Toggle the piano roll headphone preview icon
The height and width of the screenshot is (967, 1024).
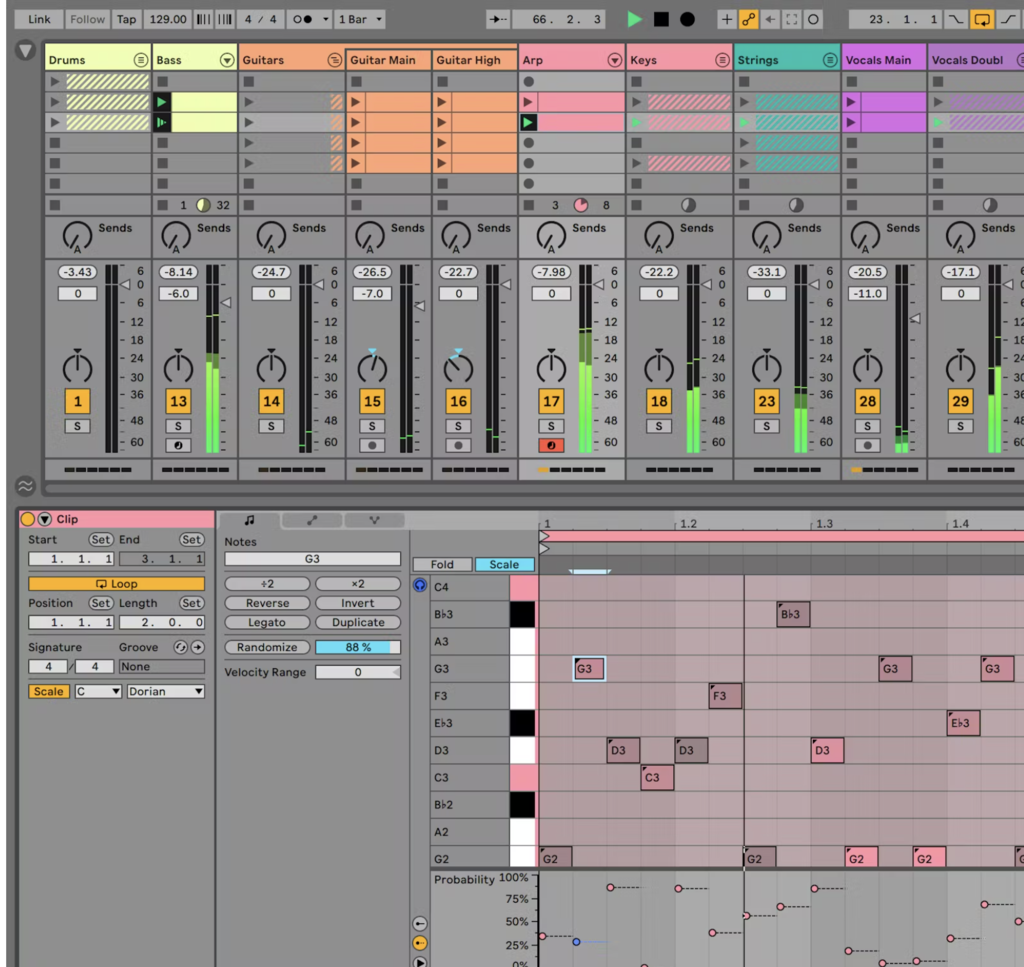(x=420, y=585)
